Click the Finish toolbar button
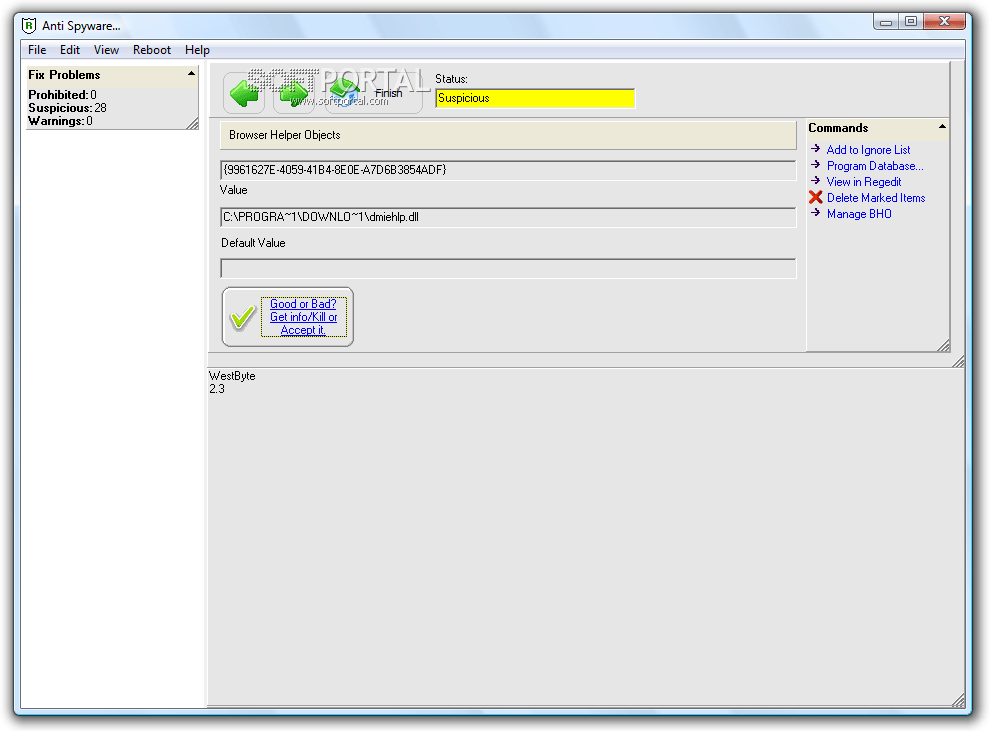 click(x=373, y=93)
